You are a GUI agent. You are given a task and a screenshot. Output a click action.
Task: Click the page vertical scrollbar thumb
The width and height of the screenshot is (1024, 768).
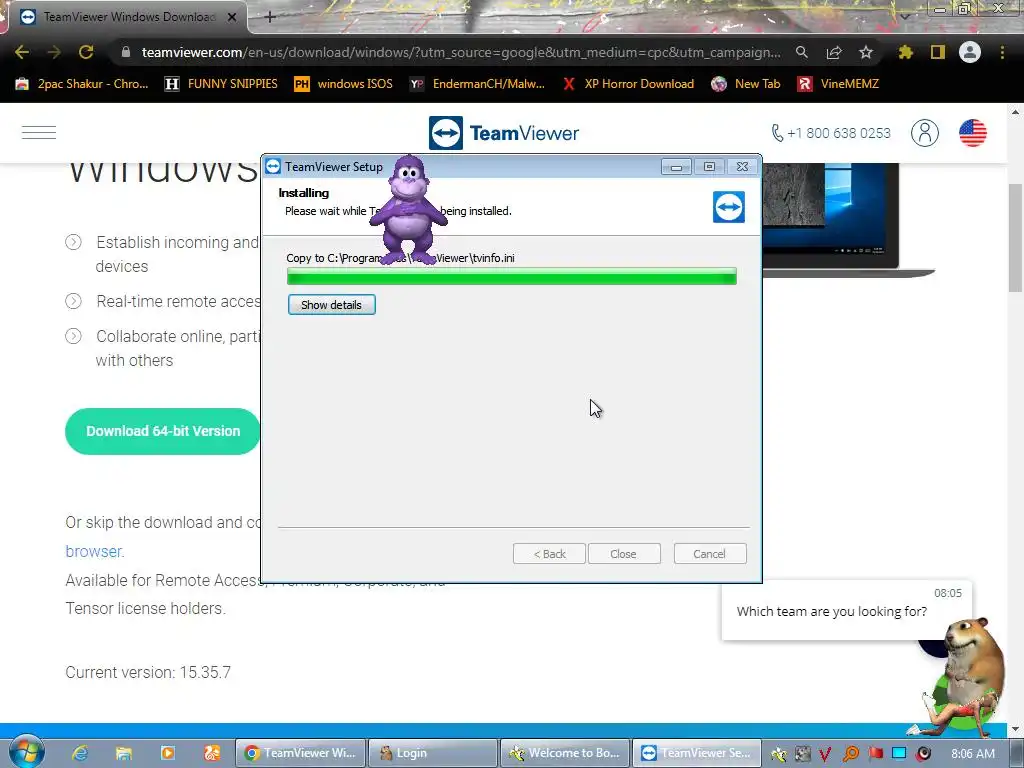(1015, 238)
